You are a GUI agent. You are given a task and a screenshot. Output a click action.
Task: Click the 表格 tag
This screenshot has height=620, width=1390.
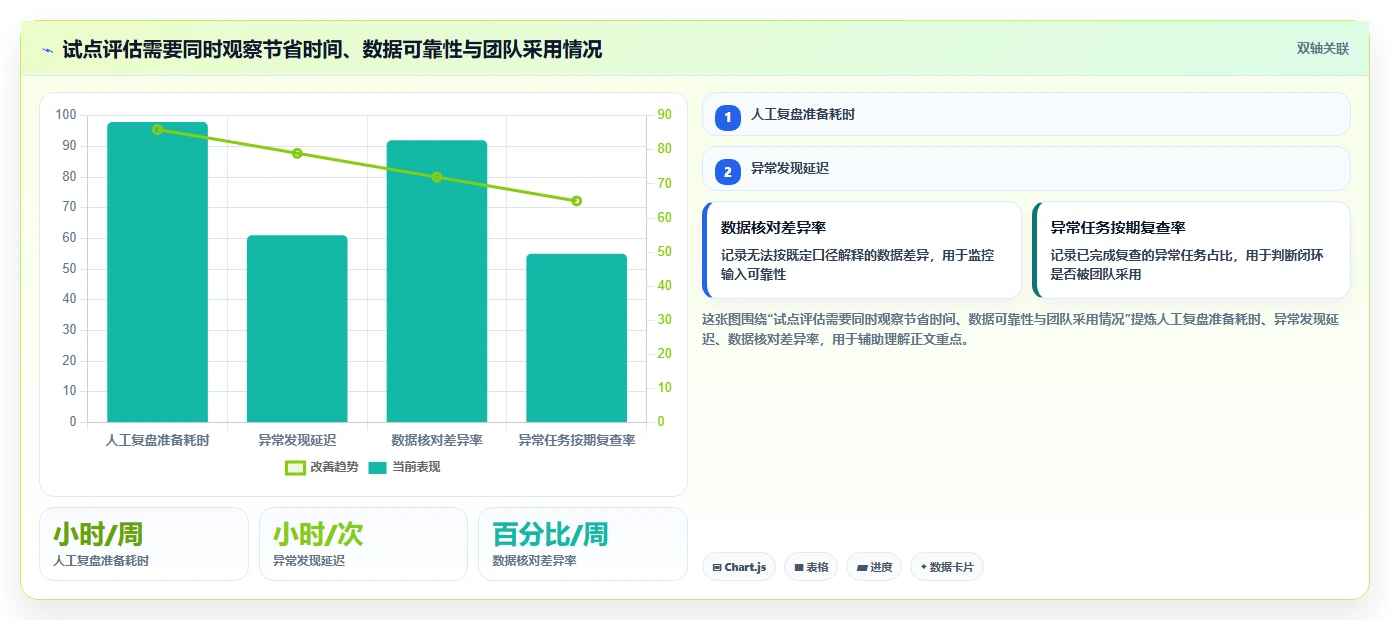pyautogui.click(x=811, y=567)
